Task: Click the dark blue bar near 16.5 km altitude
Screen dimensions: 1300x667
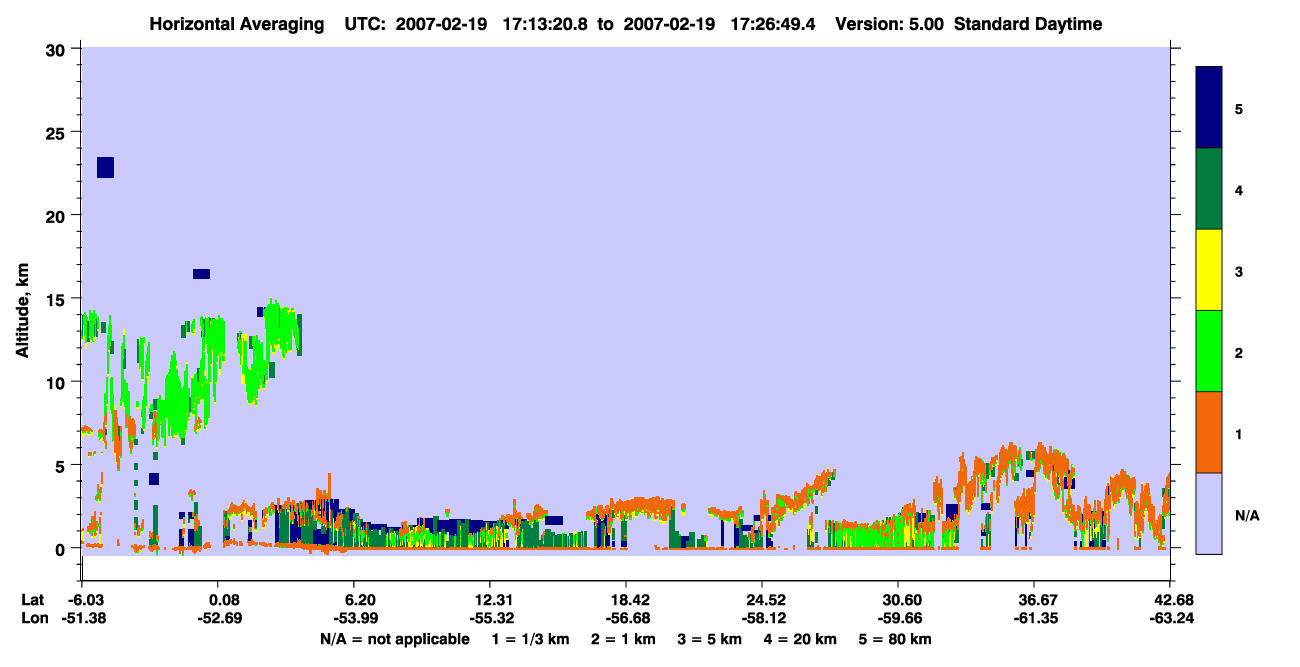Action: click(201, 274)
